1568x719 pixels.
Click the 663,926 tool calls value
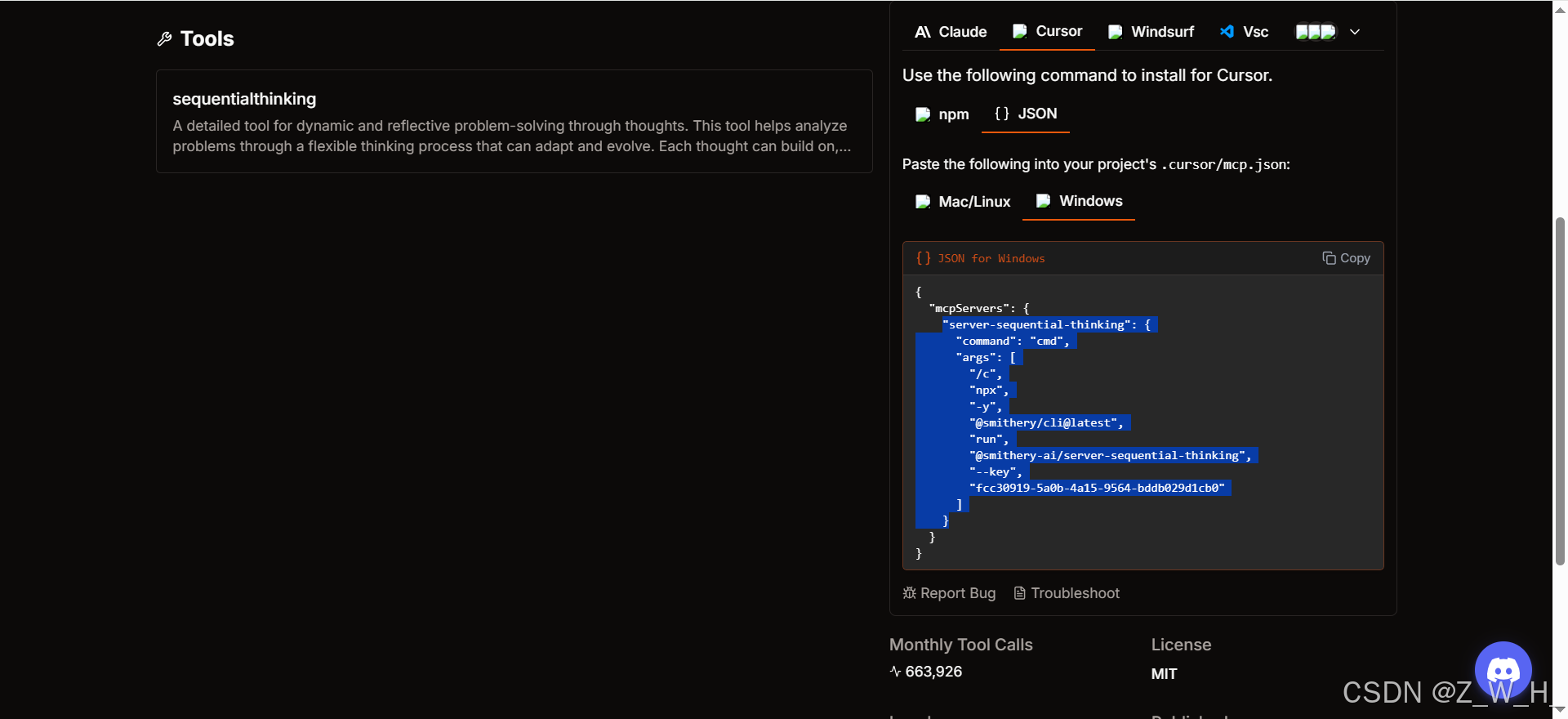pyautogui.click(x=933, y=672)
